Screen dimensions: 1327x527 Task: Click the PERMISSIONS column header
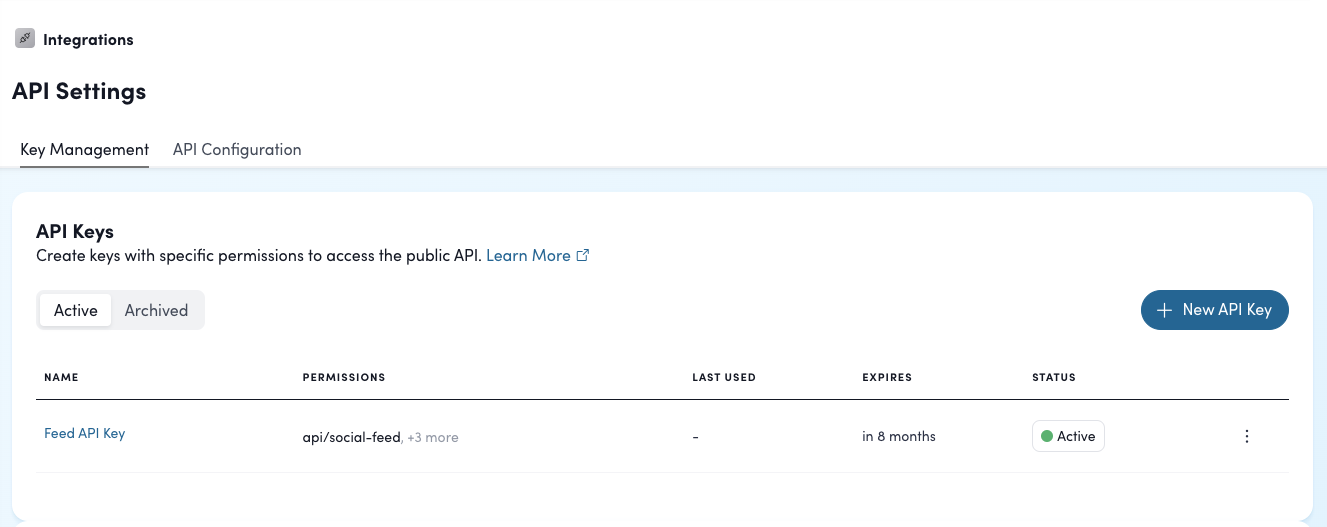click(x=343, y=377)
